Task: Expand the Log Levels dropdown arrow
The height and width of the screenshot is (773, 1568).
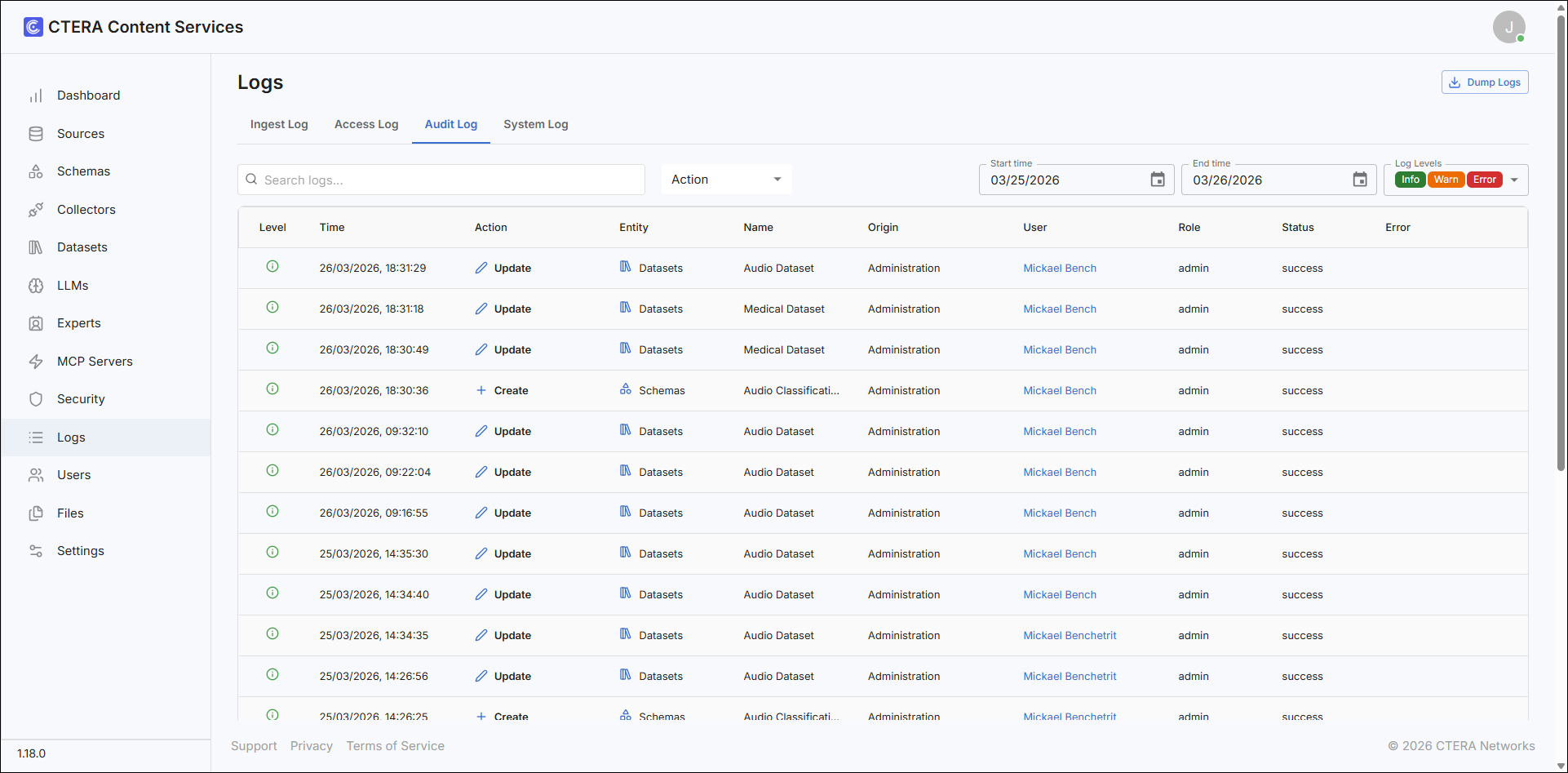Action: (x=1514, y=180)
